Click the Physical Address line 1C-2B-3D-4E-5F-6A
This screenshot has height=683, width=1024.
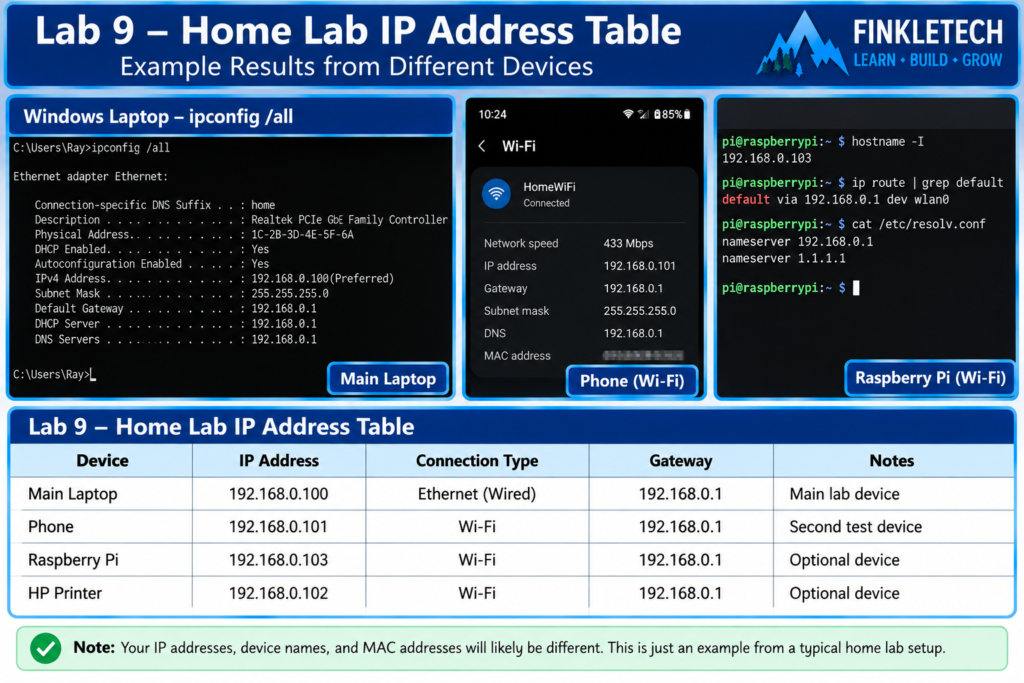click(194, 234)
